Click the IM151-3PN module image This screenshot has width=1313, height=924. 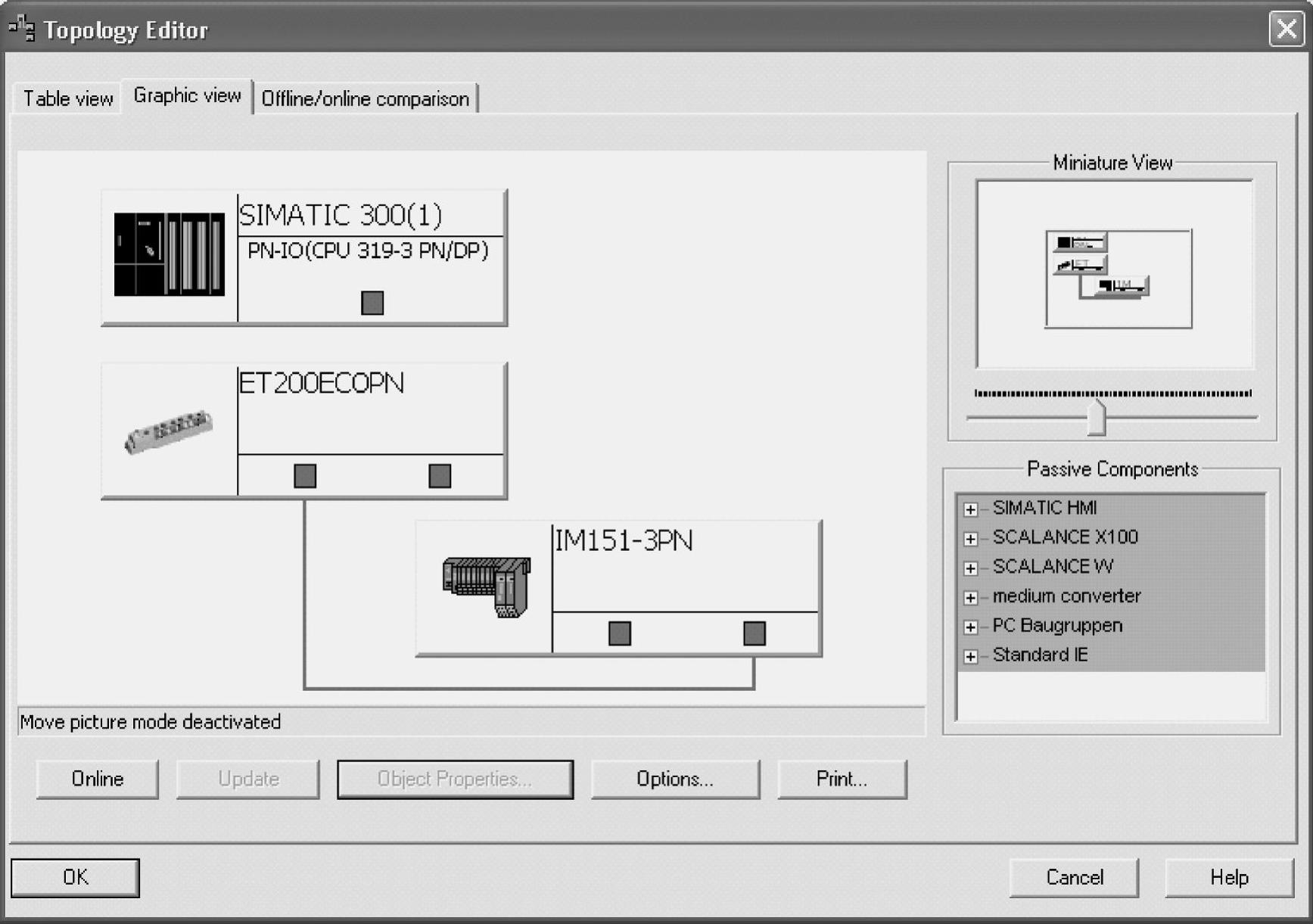coord(487,586)
